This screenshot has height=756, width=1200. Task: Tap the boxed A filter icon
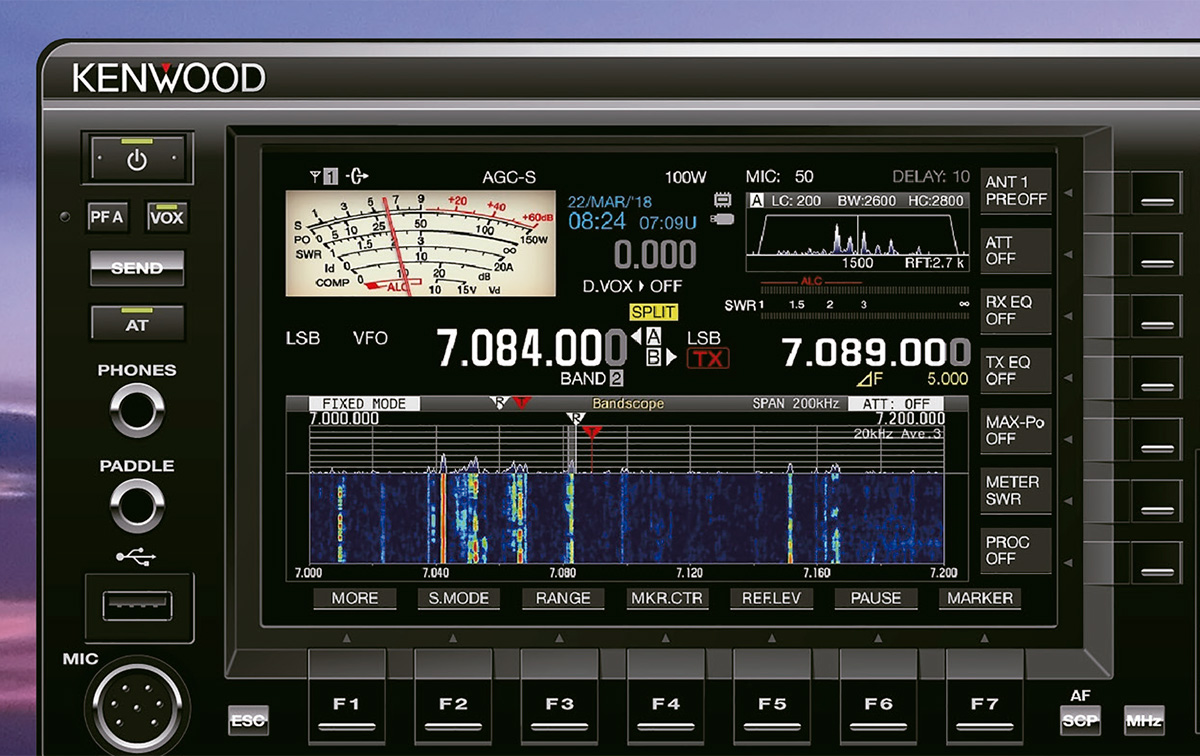pos(756,201)
